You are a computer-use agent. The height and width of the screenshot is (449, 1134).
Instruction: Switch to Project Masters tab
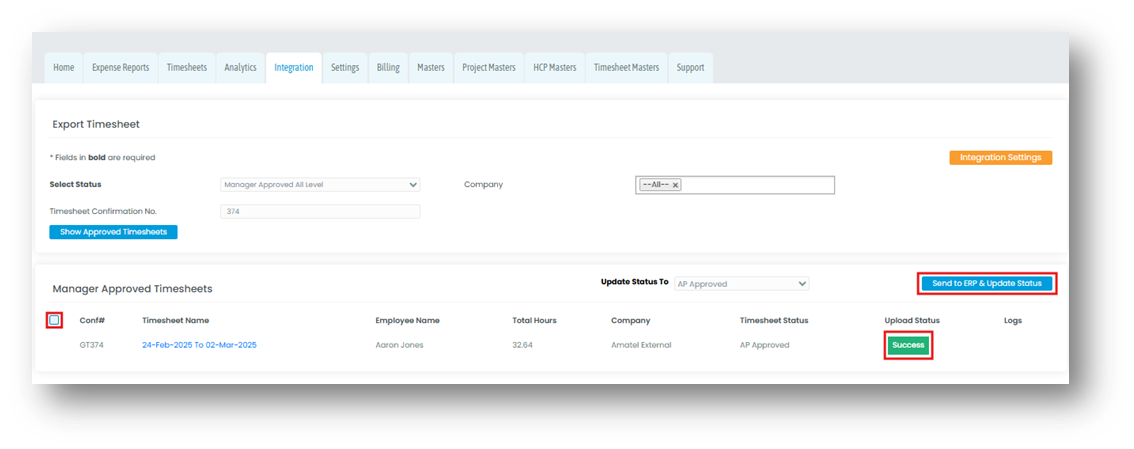coord(489,68)
